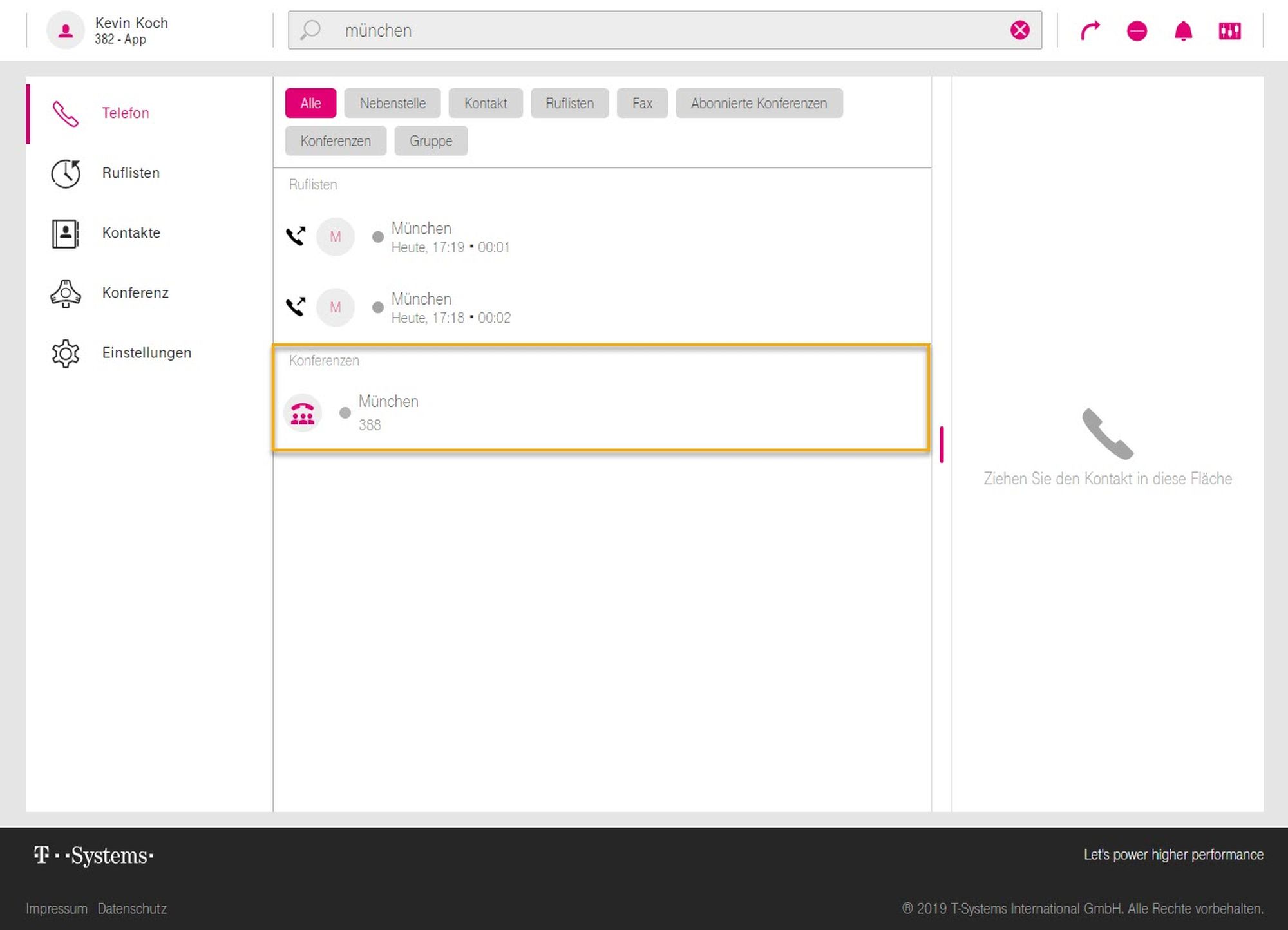
Task: Open Konferenz in the sidebar
Action: (x=135, y=293)
